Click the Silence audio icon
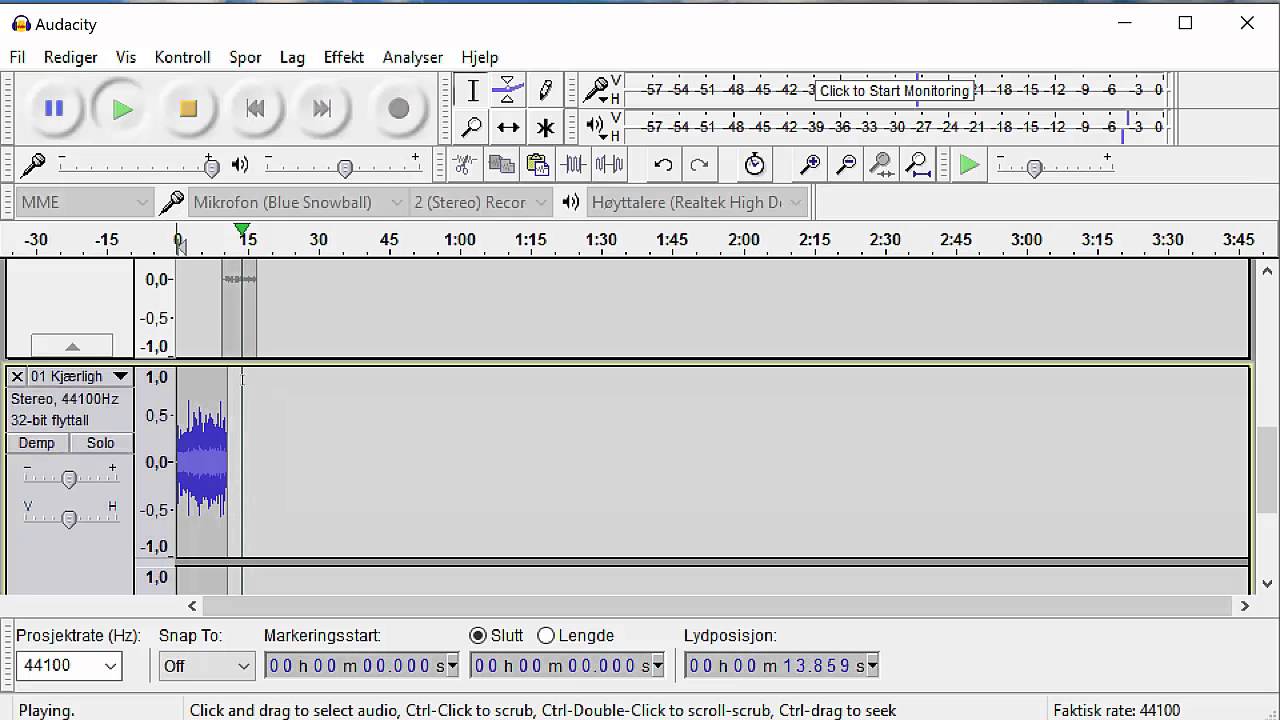 (609, 164)
